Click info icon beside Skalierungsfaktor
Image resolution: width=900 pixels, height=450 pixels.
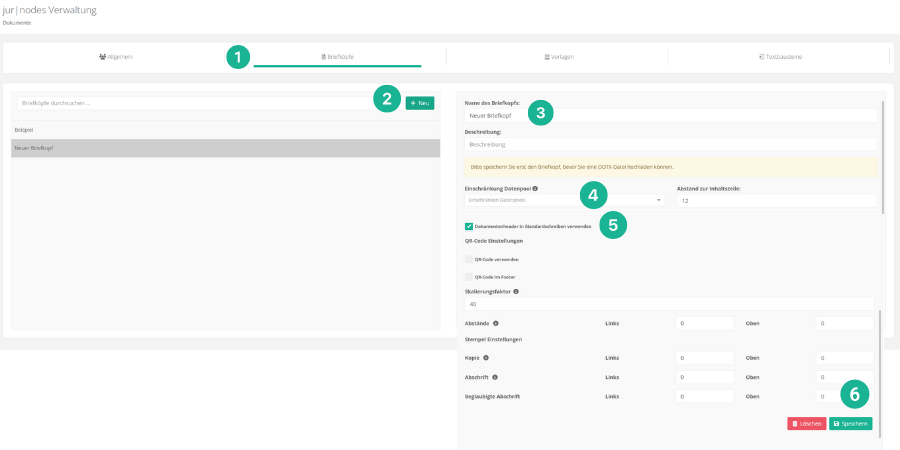[515, 292]
